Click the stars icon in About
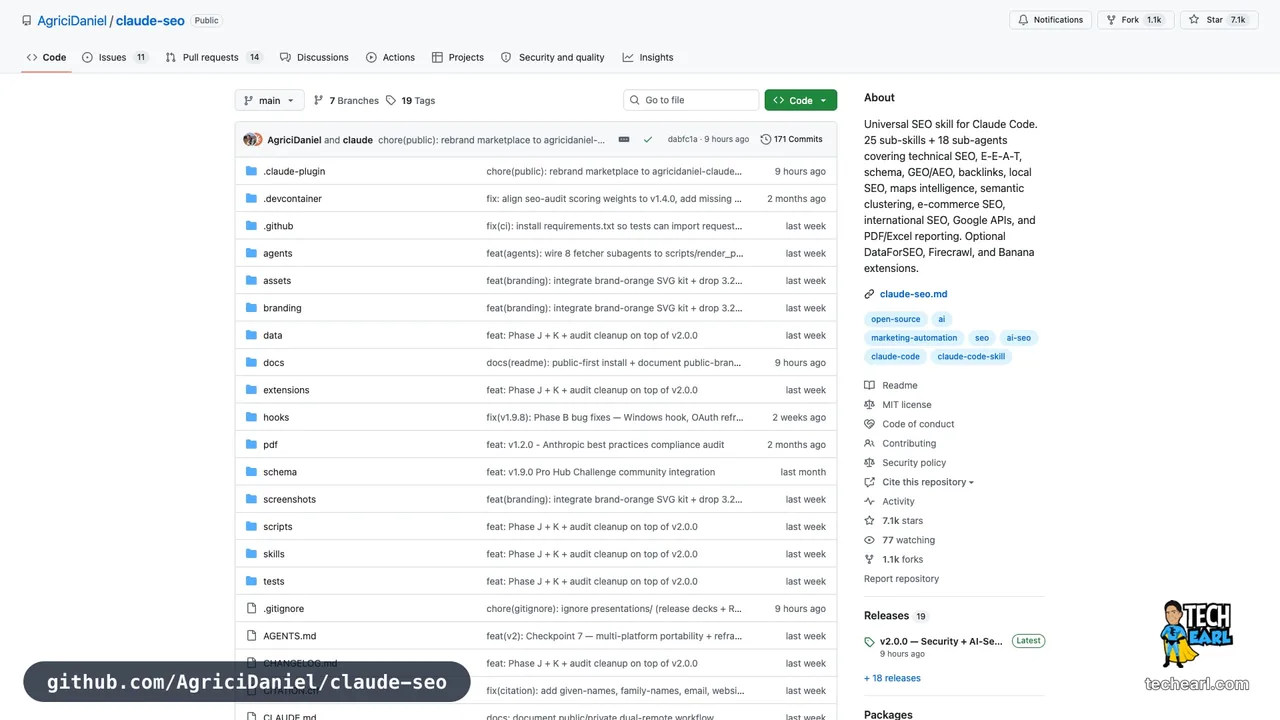Image resolution: width=1280 pixels, height=720 pixels. tap(869, 521)
